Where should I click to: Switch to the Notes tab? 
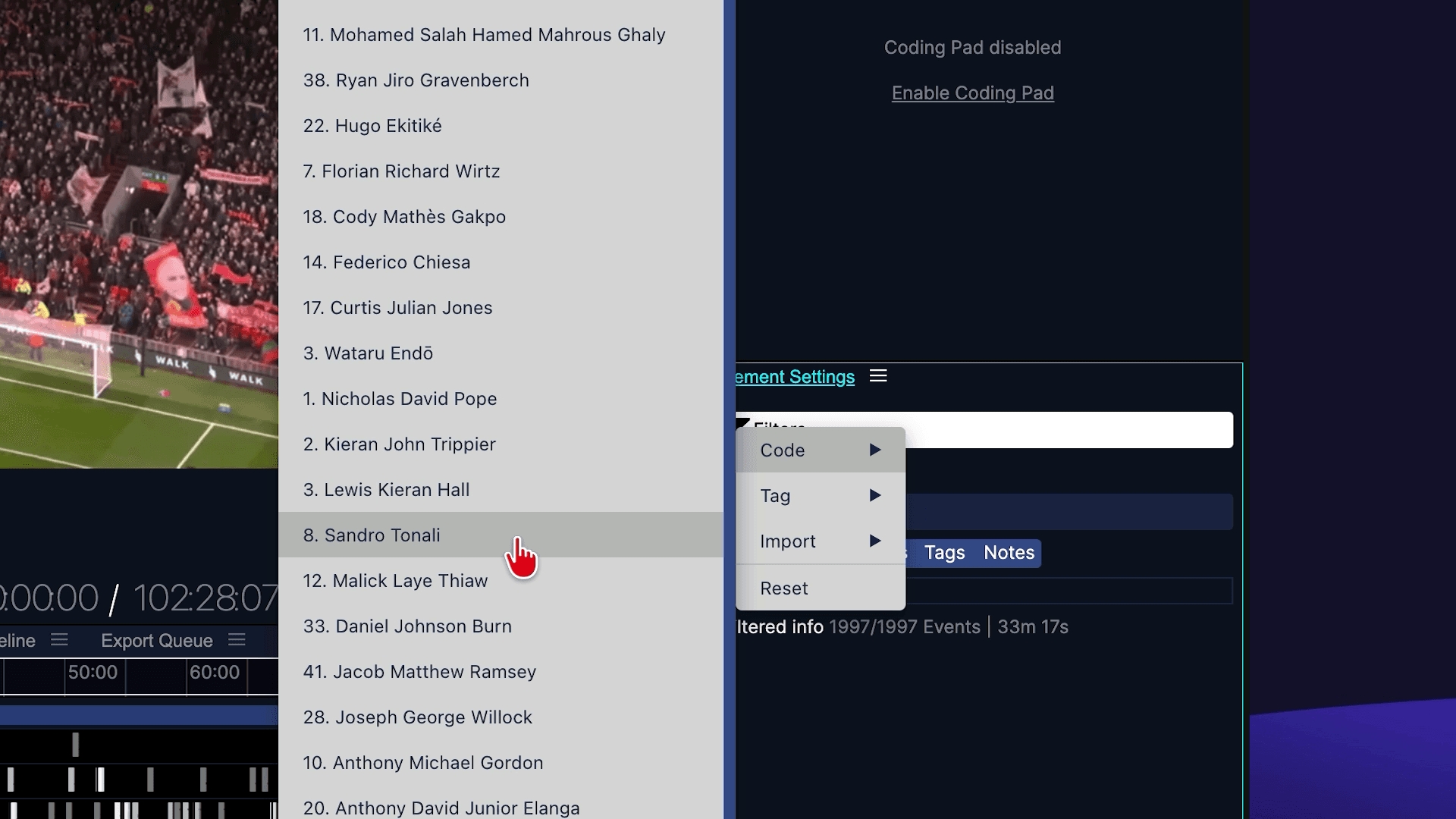(x=1009, y=553)
